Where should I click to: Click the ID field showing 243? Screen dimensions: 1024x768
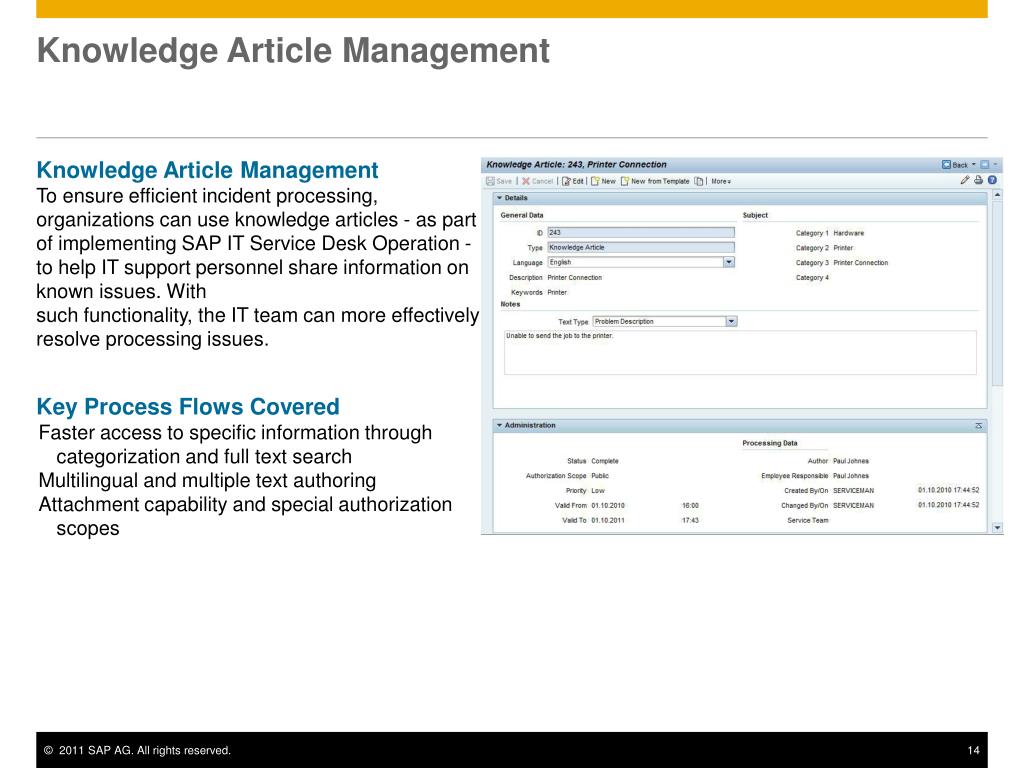click(641, 232)
